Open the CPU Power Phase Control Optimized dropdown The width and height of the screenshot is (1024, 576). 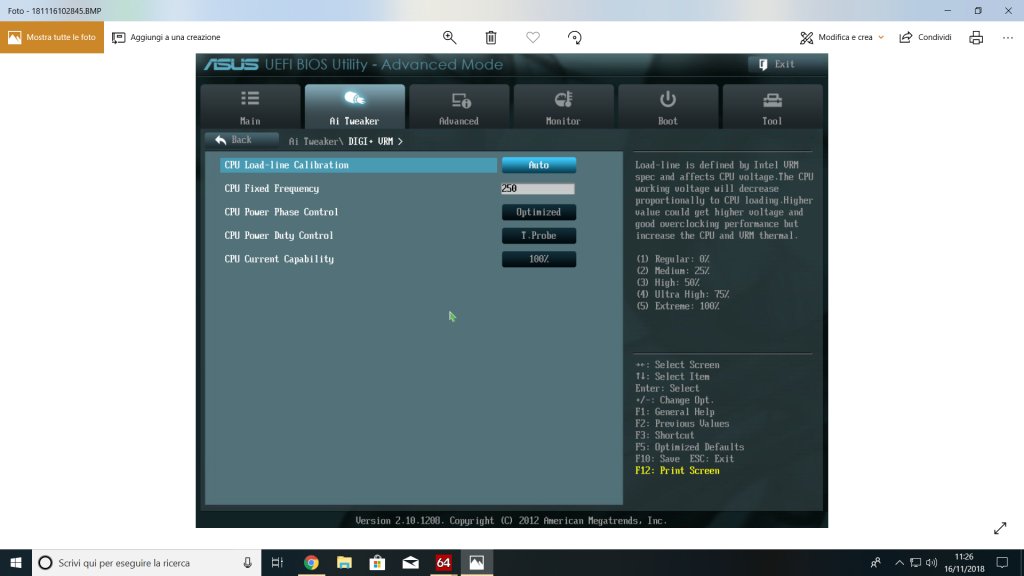[539, 212]
